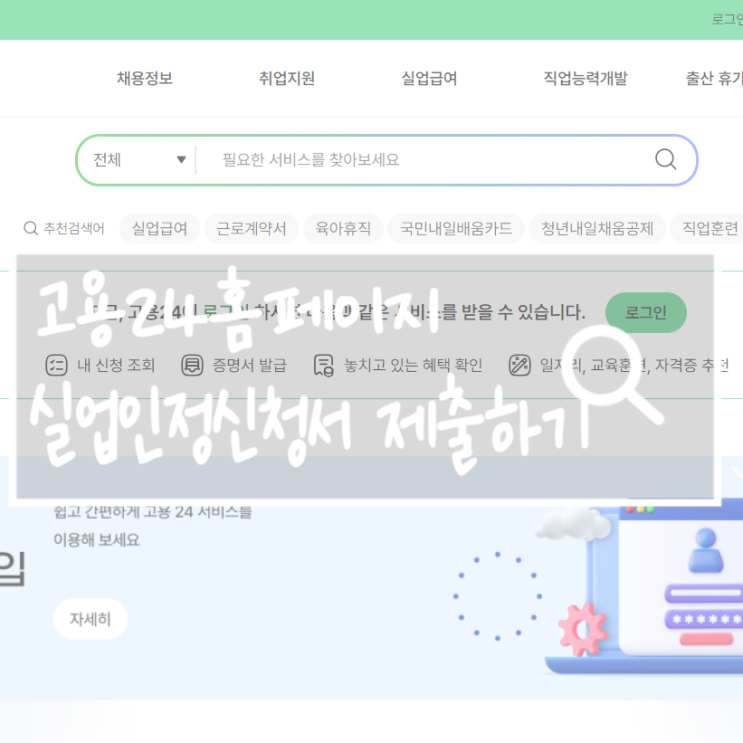Click the pink gear illustration
743x743 pixels.
pyautogui.click(x=582, y=630)
